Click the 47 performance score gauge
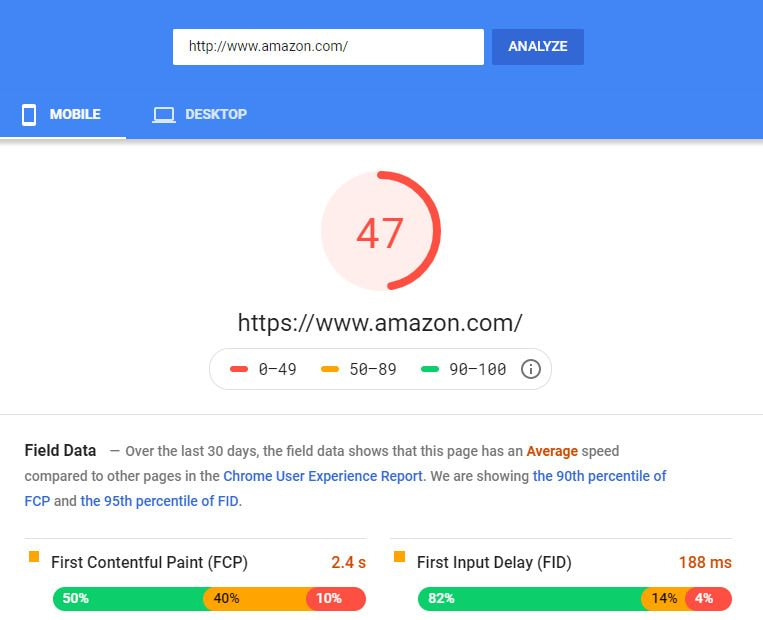Image resolution: width=763 pixels, height=620 pixels. tap(381, 231)
